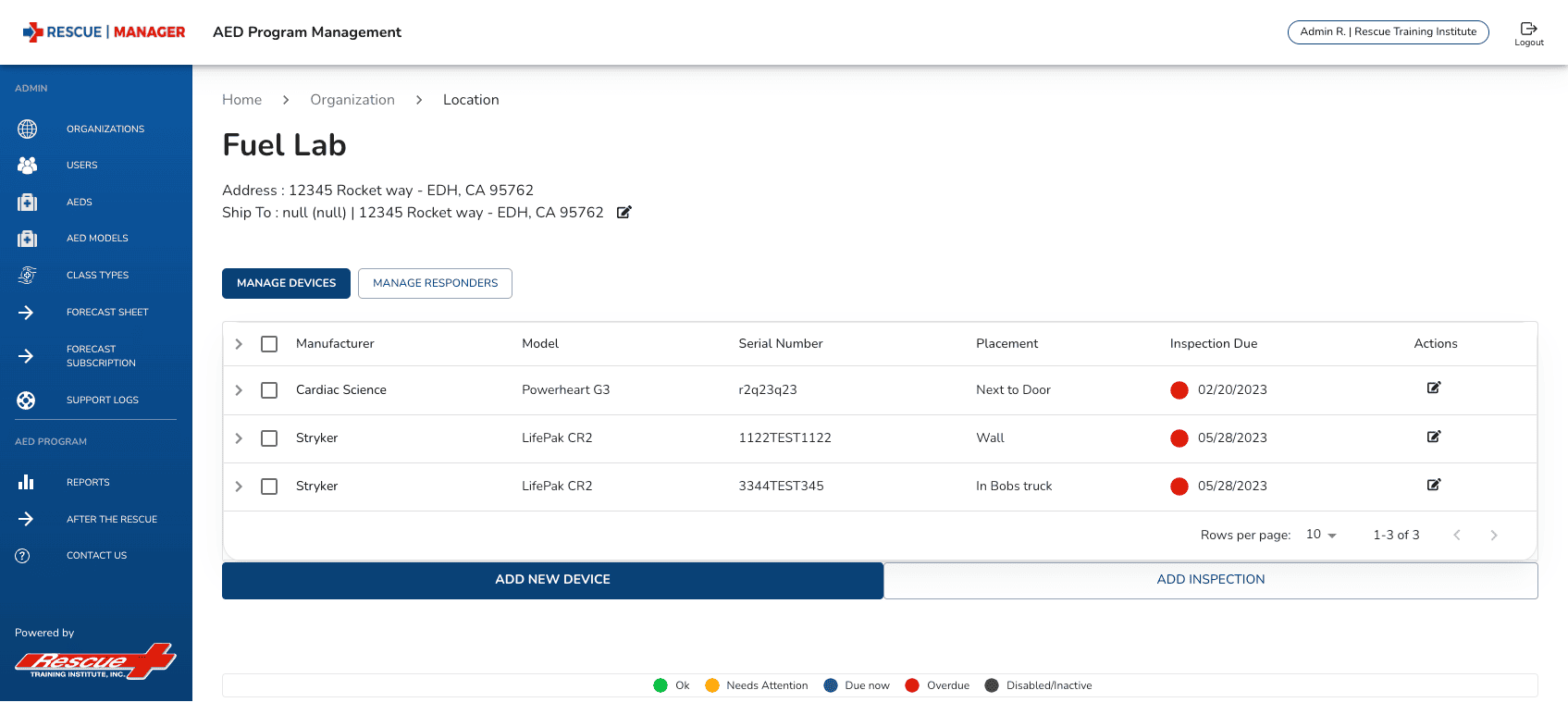This screenshot has height=727, width=1568.
Task: Click the Rescue Training Institute logo
Action: point(95,662)
